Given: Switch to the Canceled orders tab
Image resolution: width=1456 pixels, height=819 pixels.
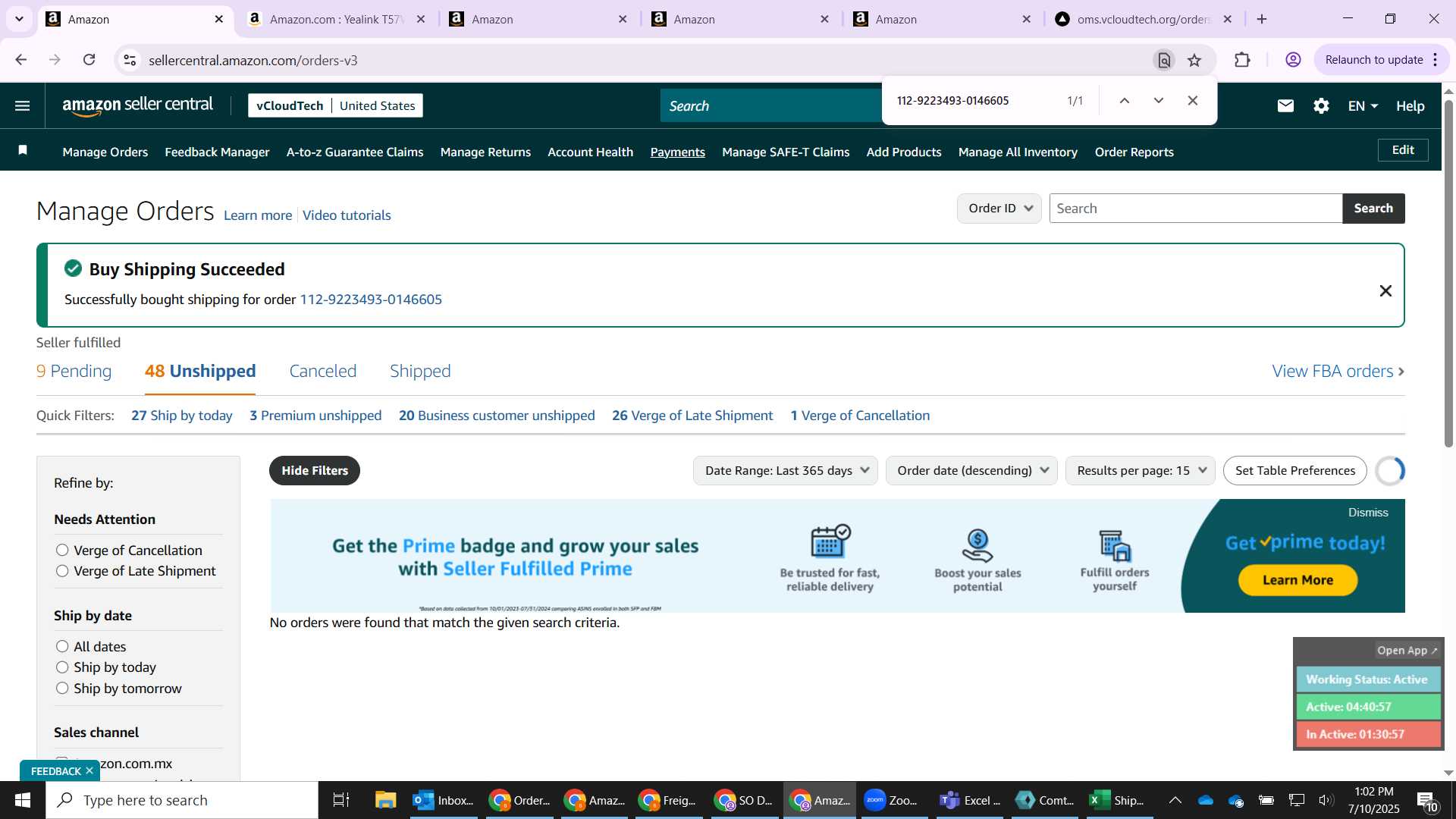Looking at the screenshot, I should click(x=322, y=371).
